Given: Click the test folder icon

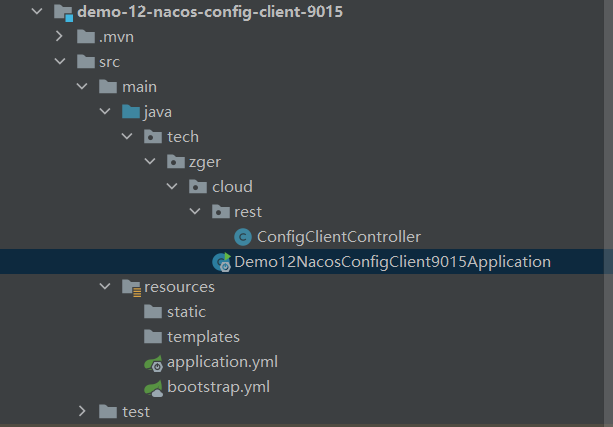Looking at the screenshot, I should point(108,412).
